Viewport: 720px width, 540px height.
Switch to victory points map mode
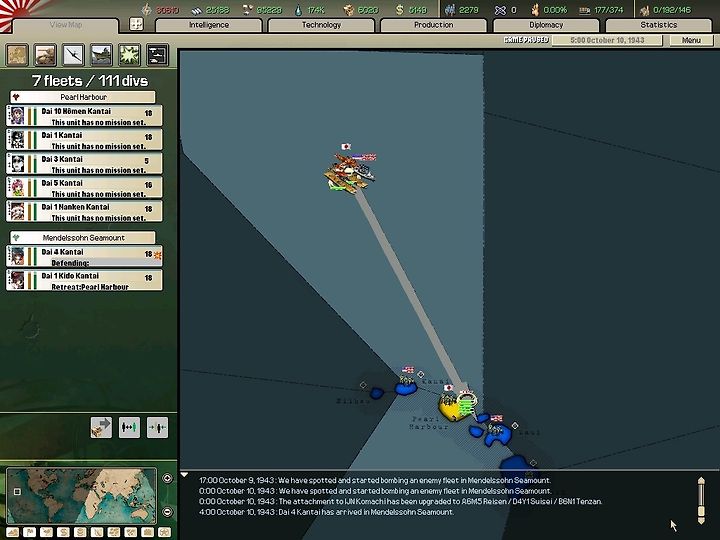[x=164, y=533]
